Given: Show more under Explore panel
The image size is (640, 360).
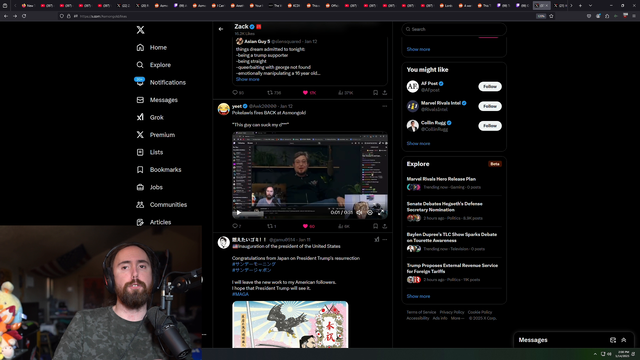Looking at the screenshot, I should click(418, 296).
